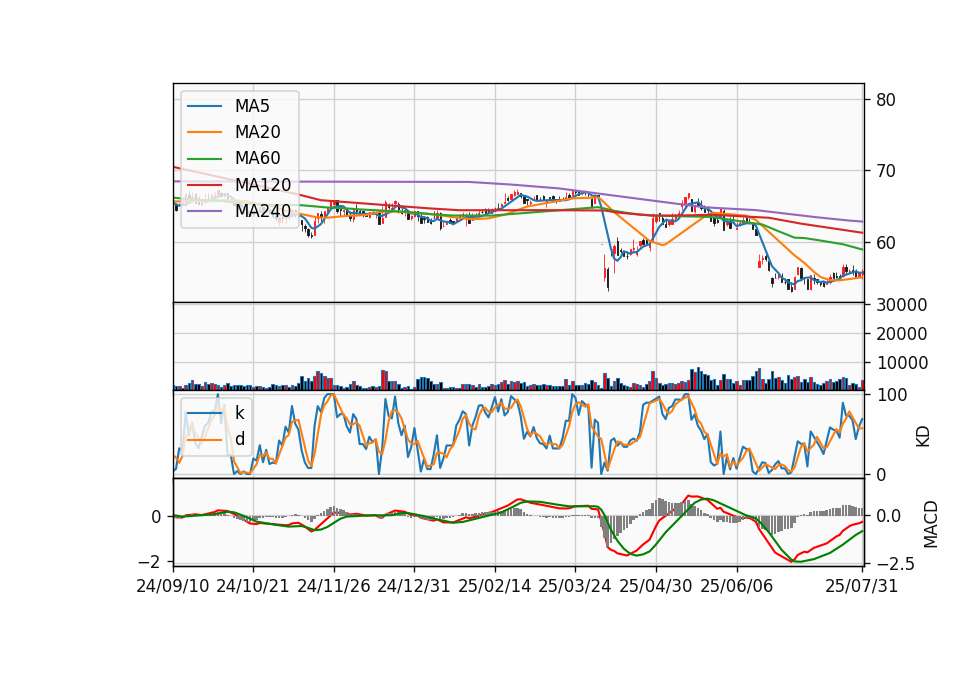Click the MA5 legend label
This screenshot has height=690, width=960.
pyautogui.click(x=252, y=106)
